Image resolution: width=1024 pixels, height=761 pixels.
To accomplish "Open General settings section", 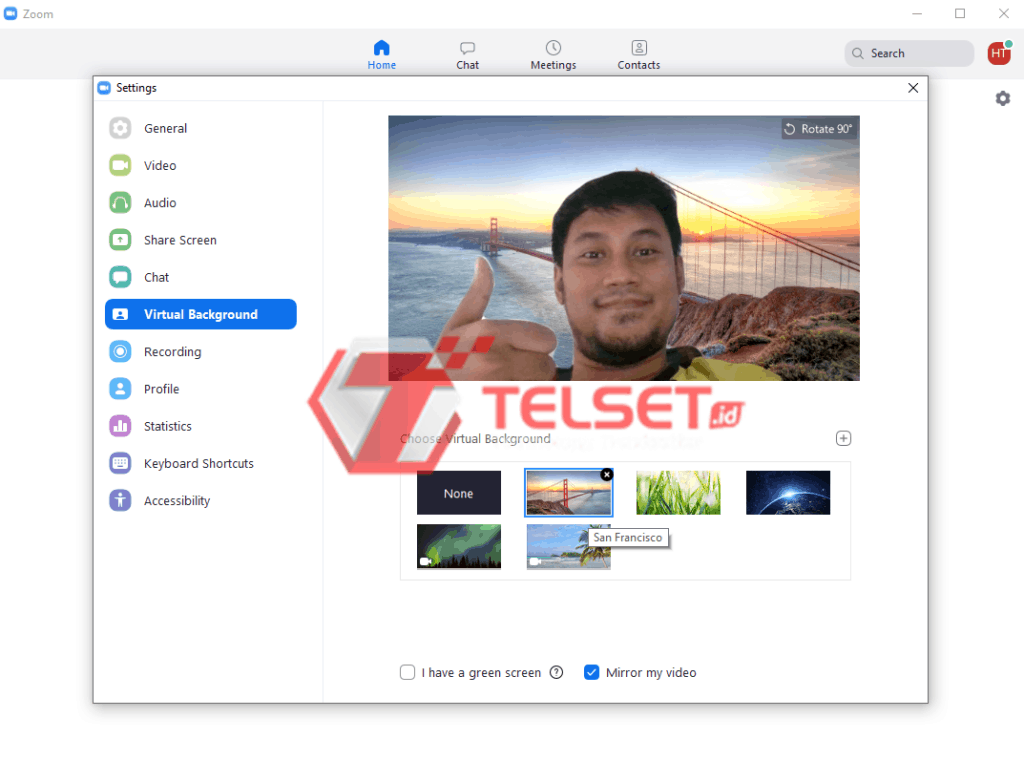I will [x=165, y=128].
